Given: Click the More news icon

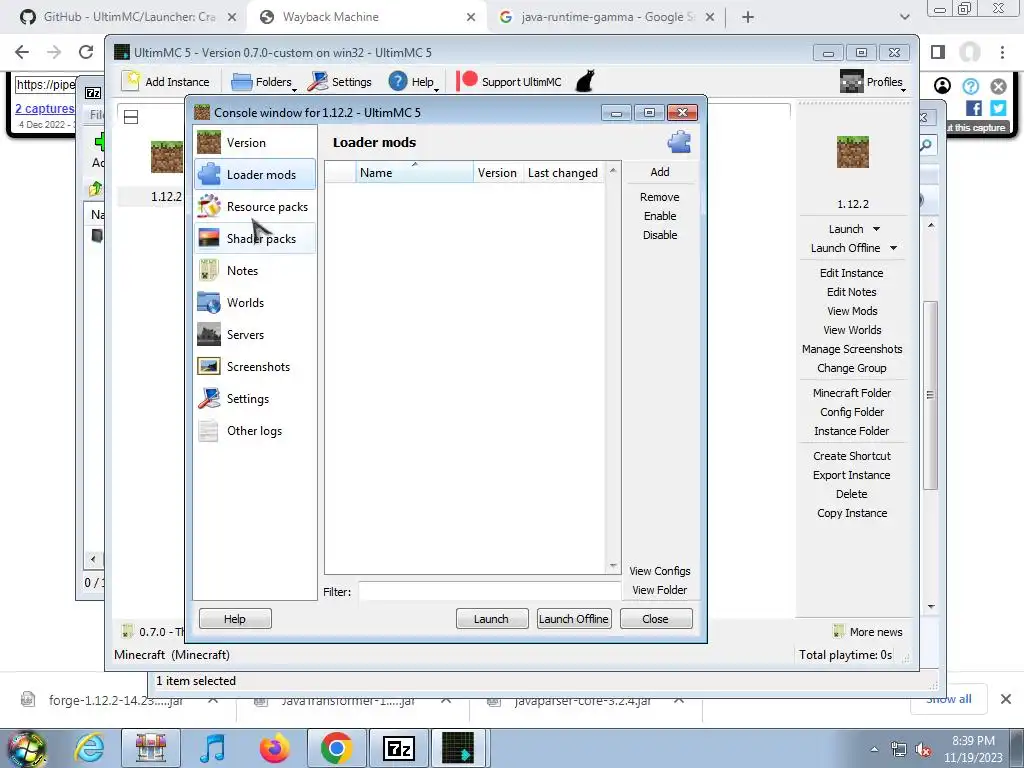Looking at the screenshot, I should pos(839,632).
